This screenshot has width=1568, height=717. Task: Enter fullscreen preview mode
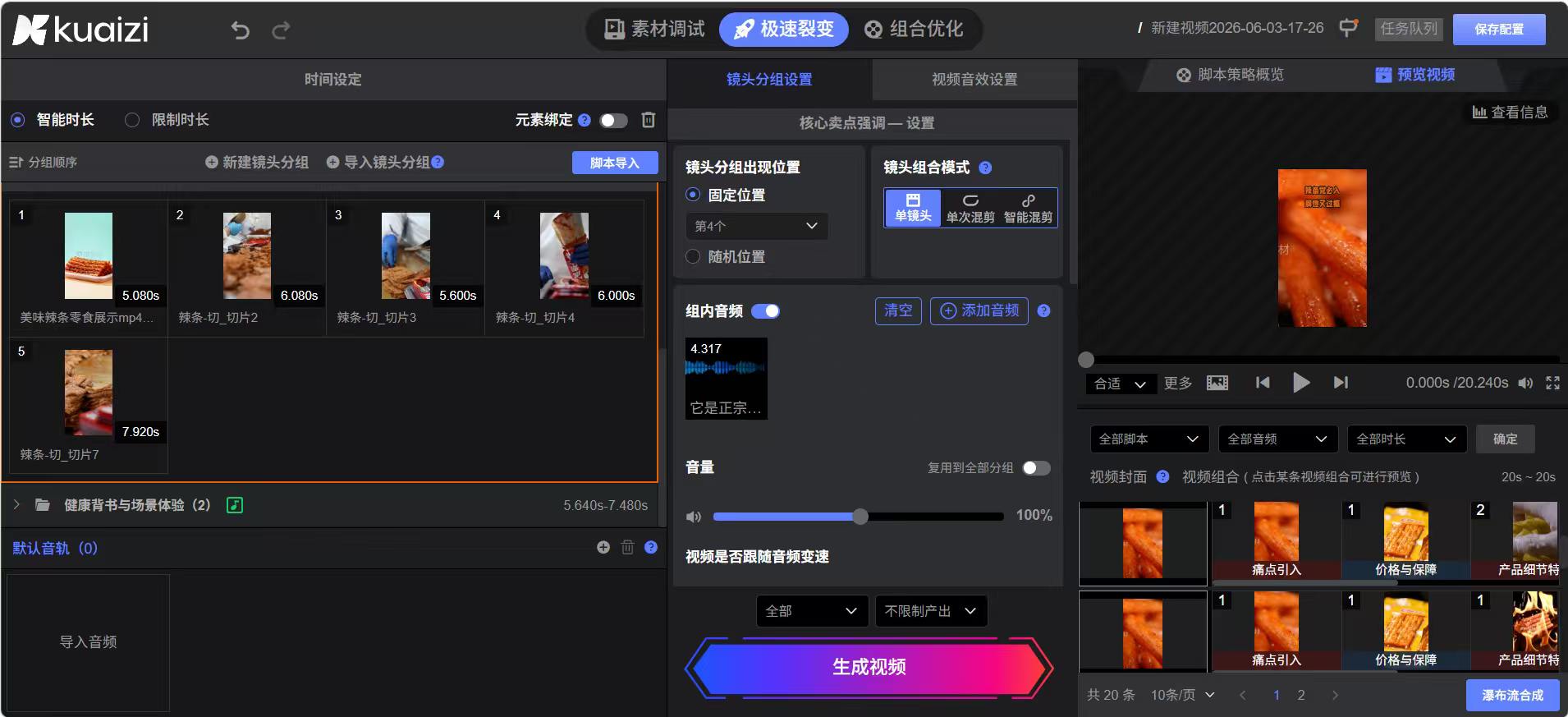[1552, 383]
